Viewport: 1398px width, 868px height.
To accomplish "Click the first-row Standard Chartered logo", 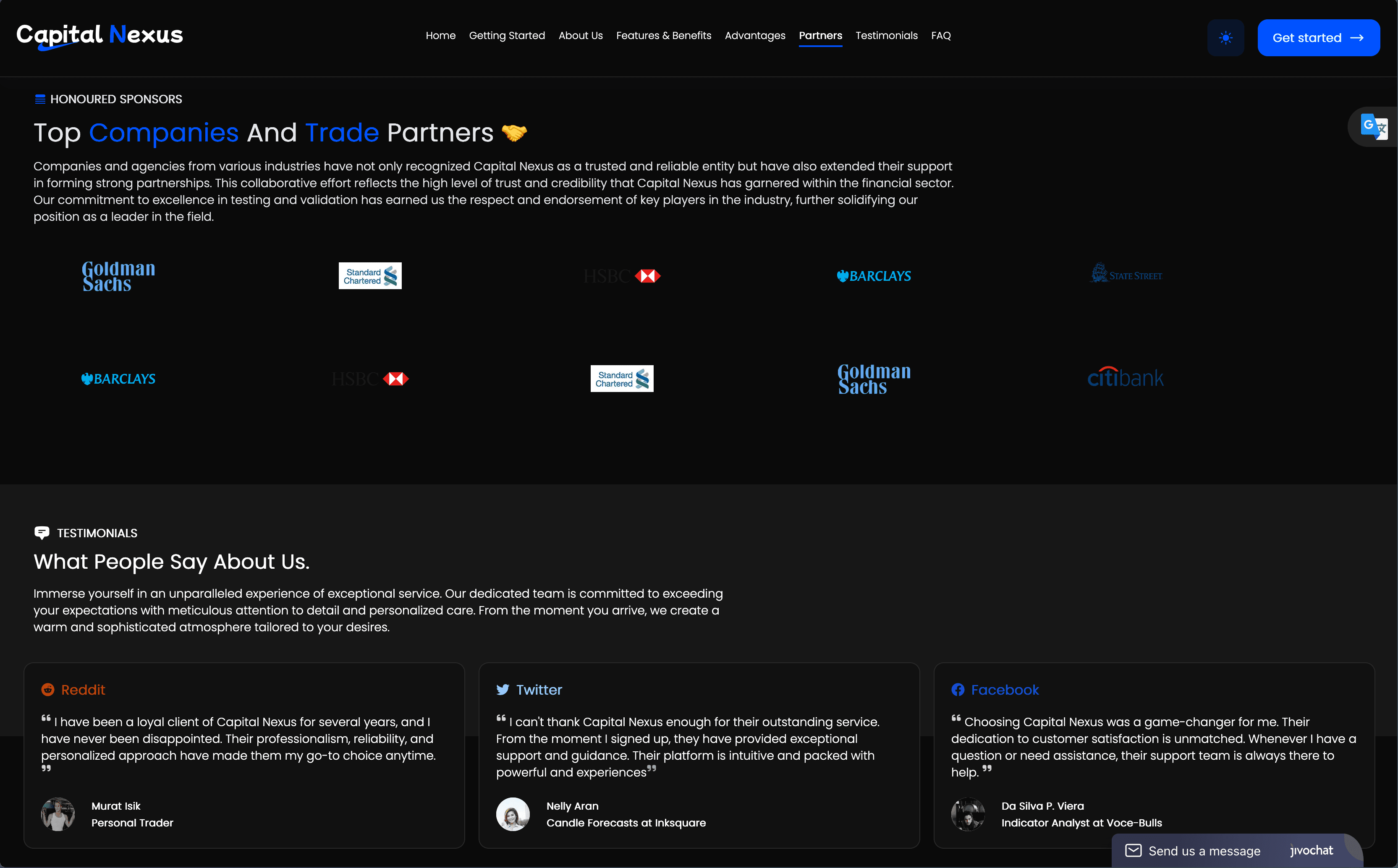I will pos(370,276).
